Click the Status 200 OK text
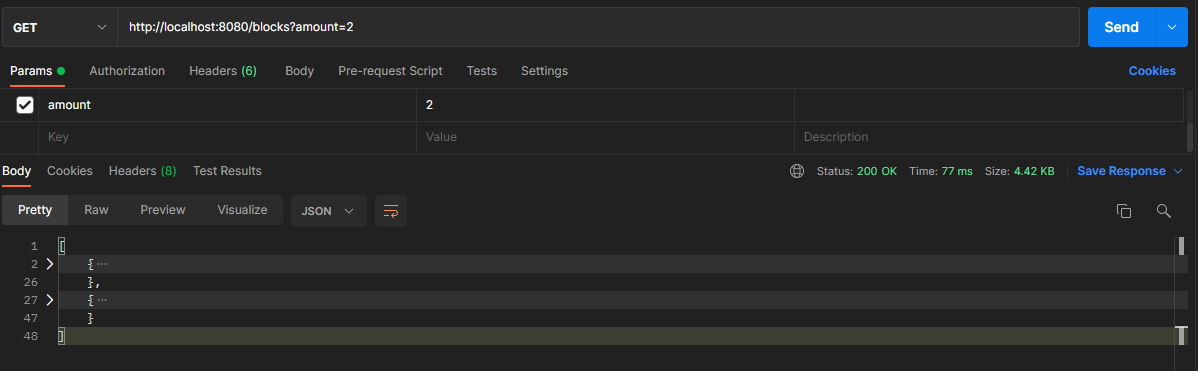 [857, 171]
